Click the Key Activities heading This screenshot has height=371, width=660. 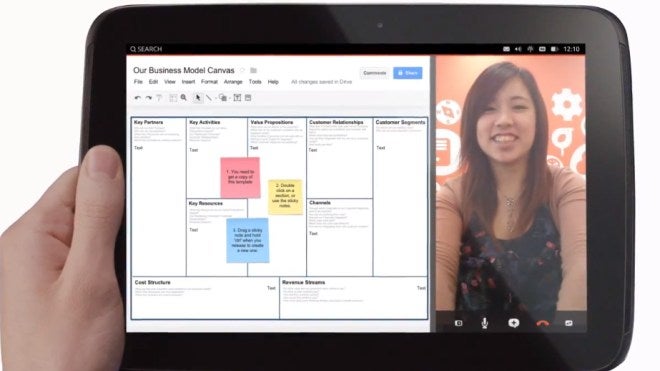tap(205, 122)
